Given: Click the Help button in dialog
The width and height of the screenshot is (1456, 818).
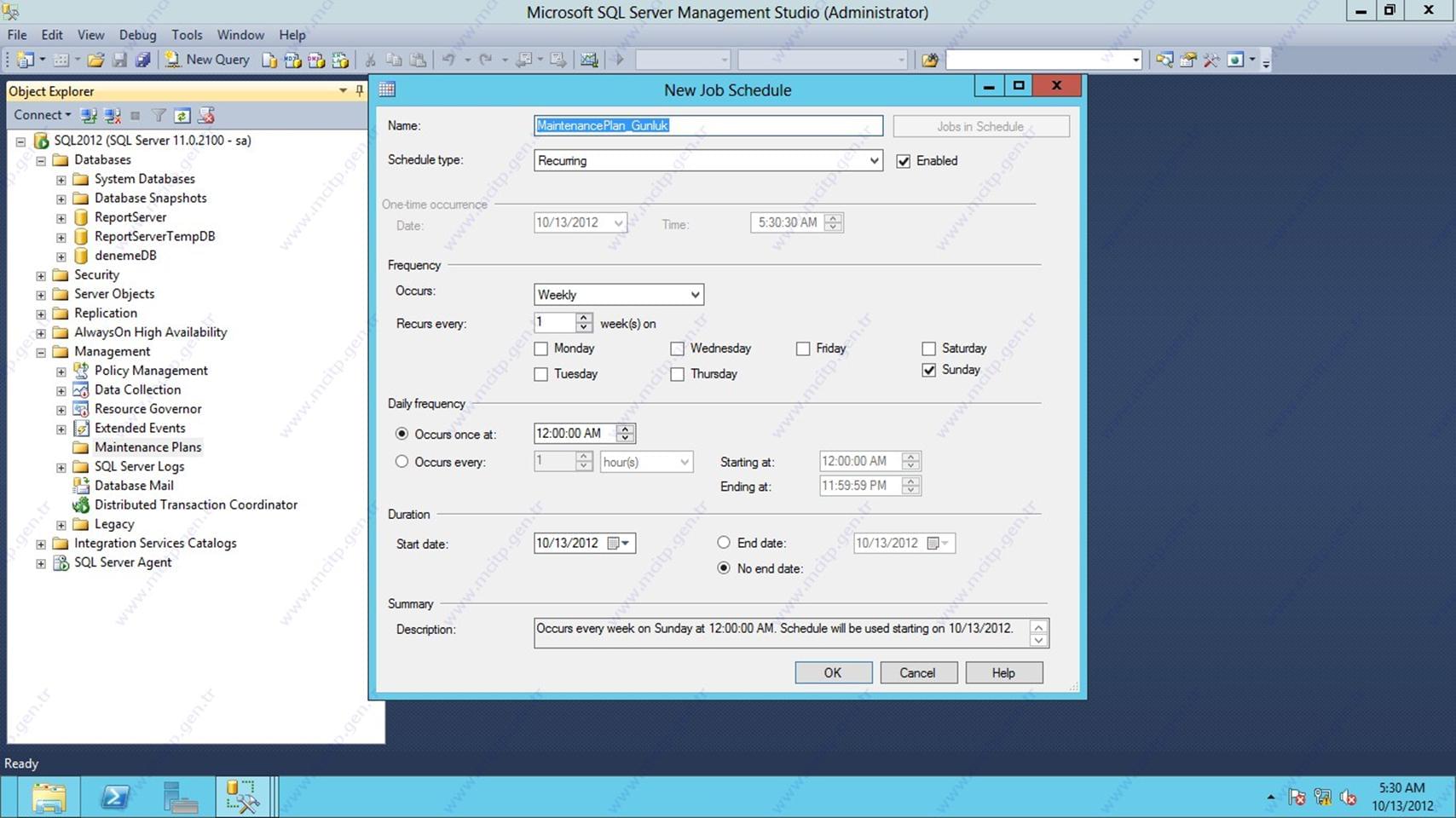Looking at the screenshot, I should tap(1003, 673).
